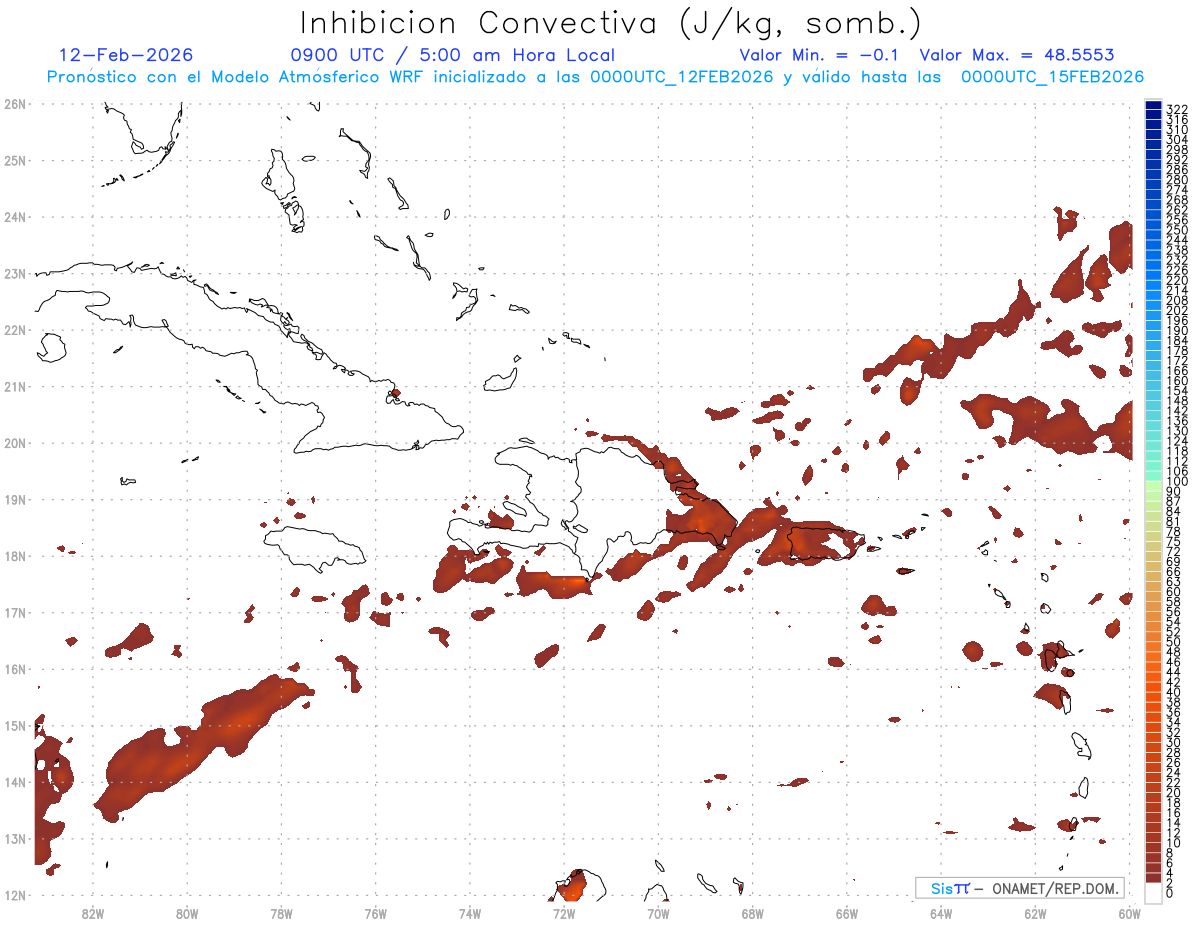Click the '0000UTC_15FEB2026' valid-until time
This screenshot has width=1200, height=927.
pos(1052,77)
